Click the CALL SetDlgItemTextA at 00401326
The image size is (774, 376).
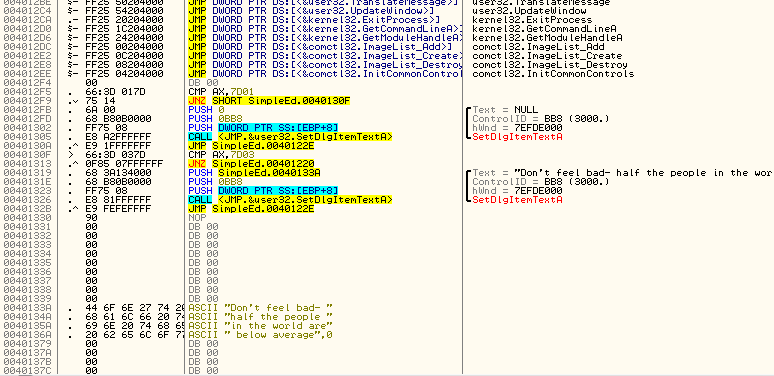click(x=290, y=200)
